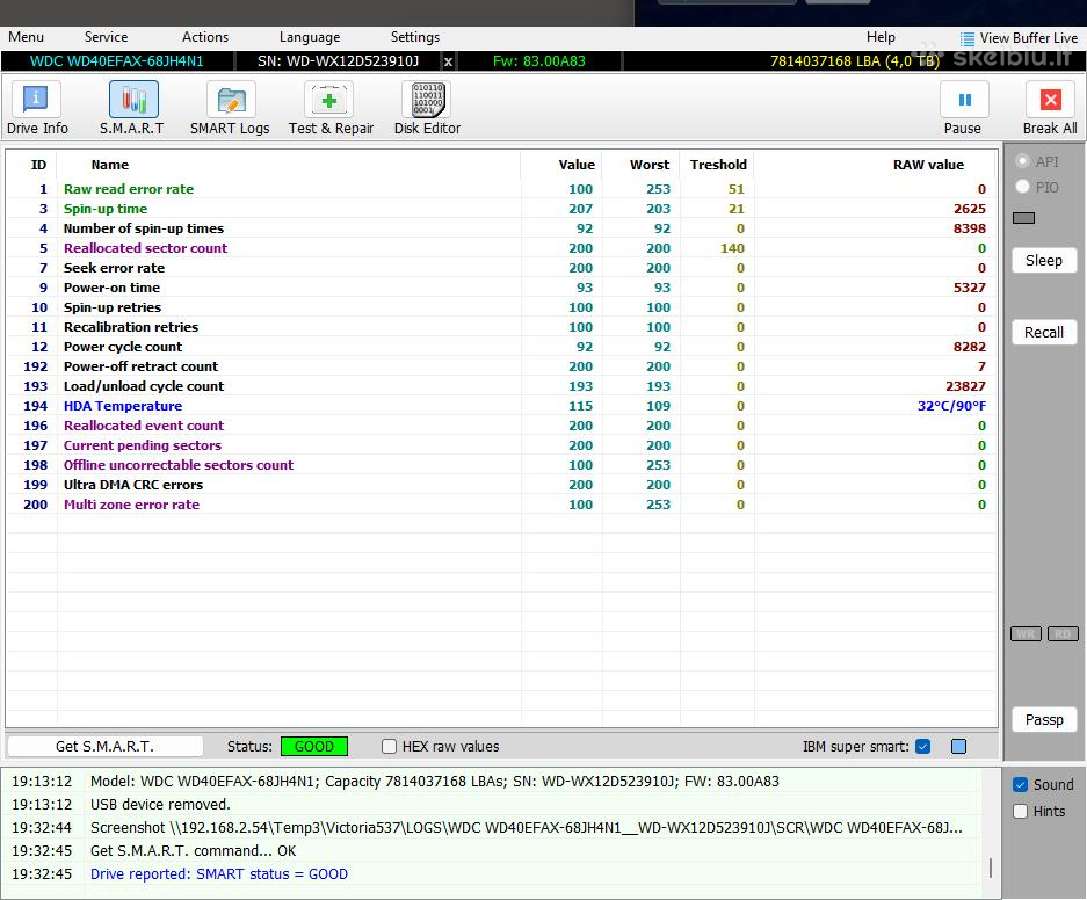Click the 32°C/90°F raw value
Image resolution: width=1087 pixels, height=900 pixels.
pos(951,406)
